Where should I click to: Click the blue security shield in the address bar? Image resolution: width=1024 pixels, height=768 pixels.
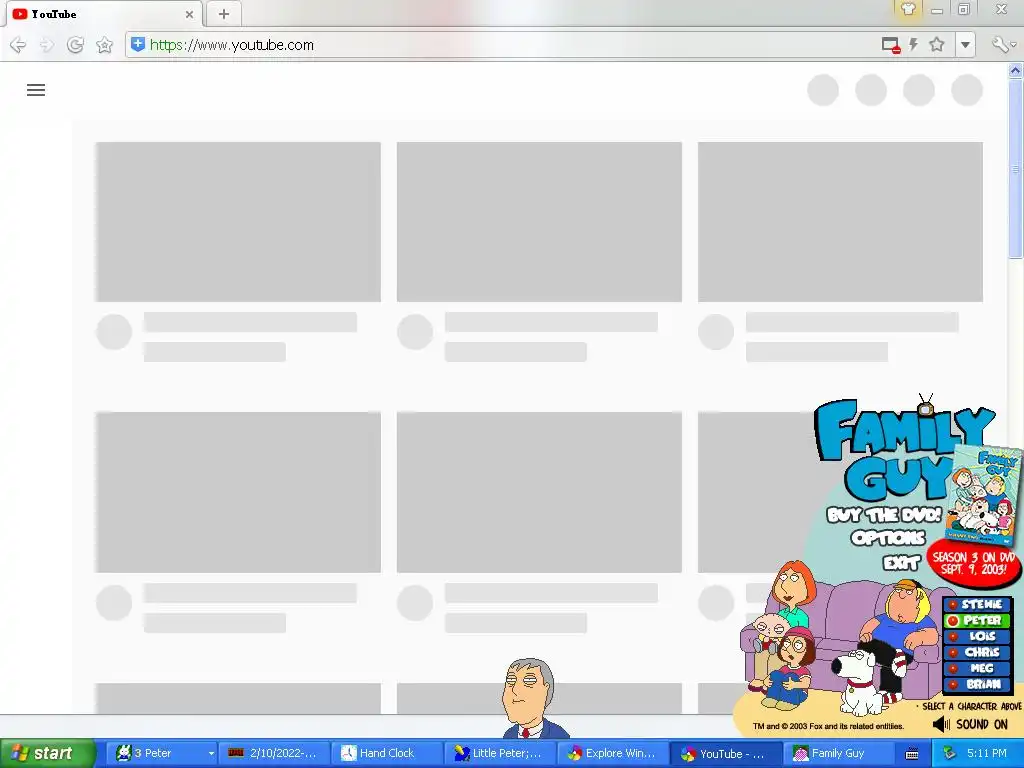(x=138, y=44)
